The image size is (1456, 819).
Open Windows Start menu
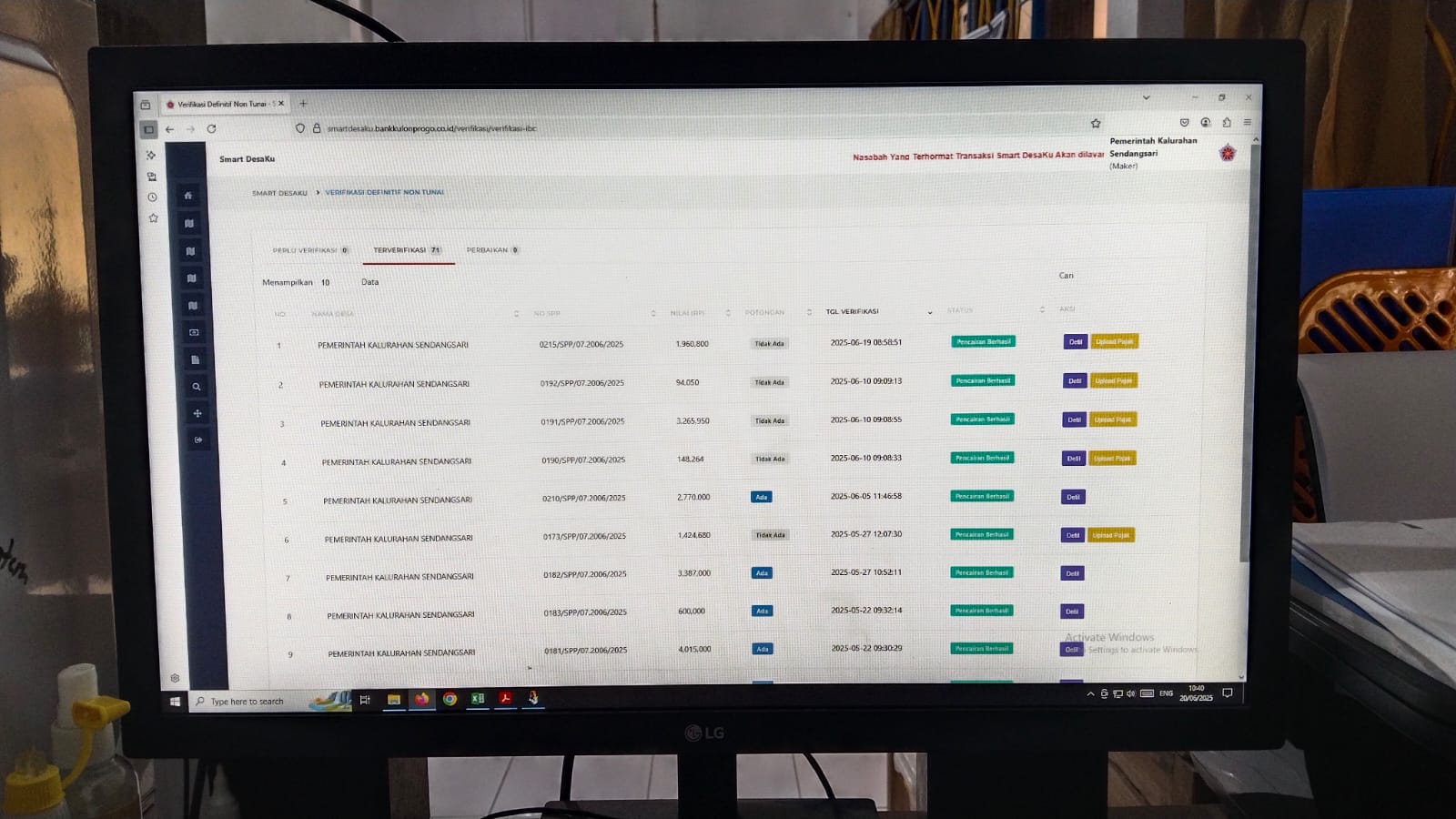point(175,702)
